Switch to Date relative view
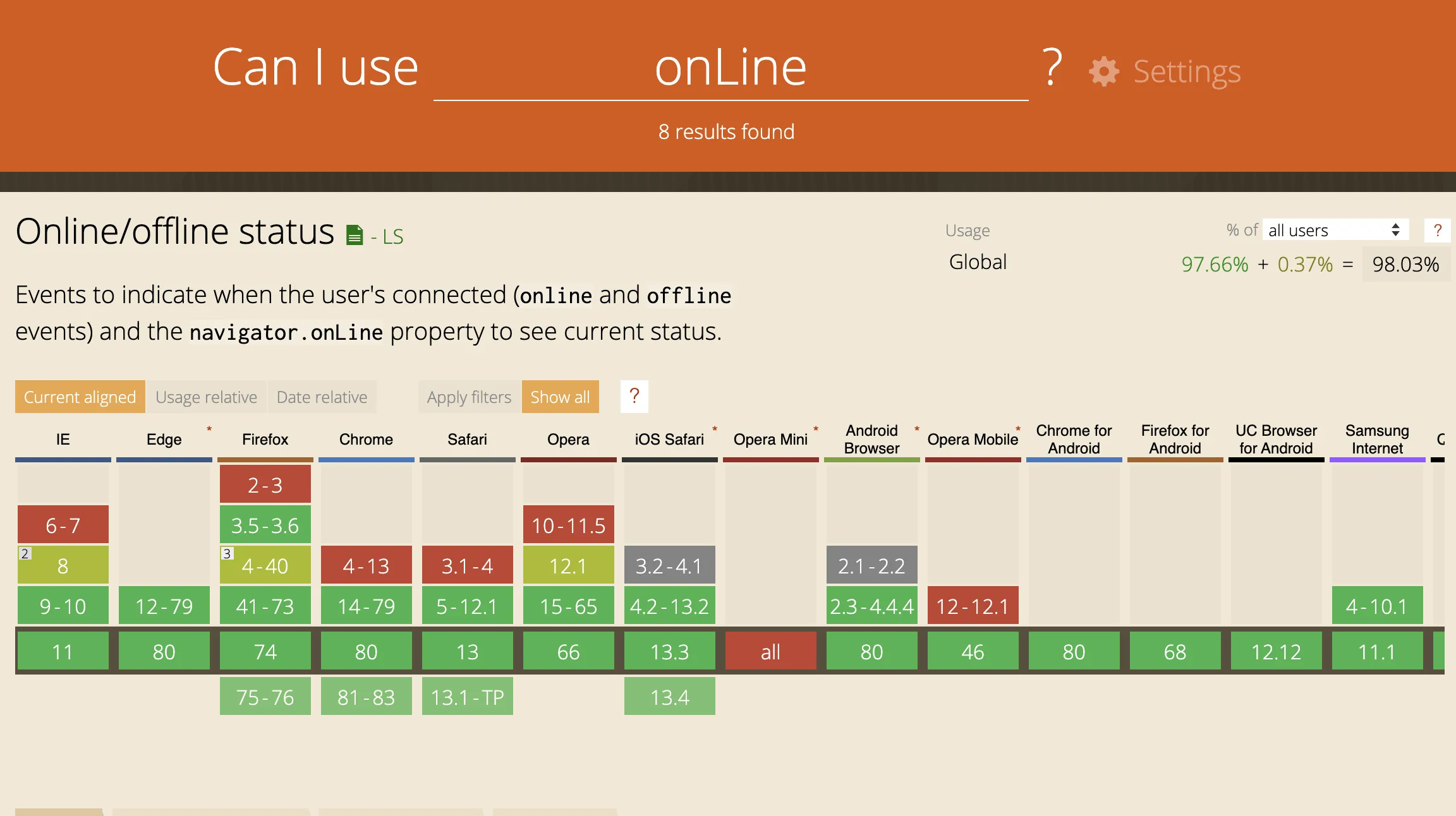The height and width of the screenshot is (816, 1456). (322, 397)
